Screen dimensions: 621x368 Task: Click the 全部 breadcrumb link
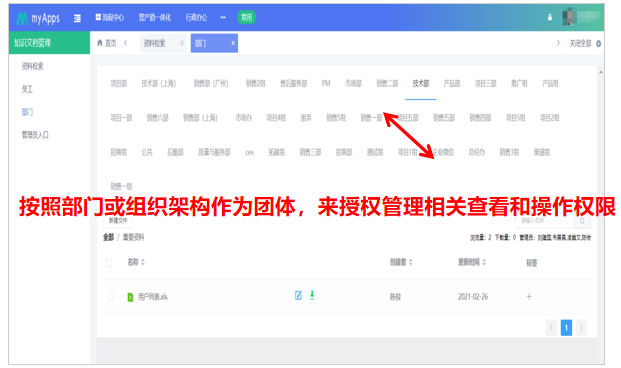tap(109, 237)
